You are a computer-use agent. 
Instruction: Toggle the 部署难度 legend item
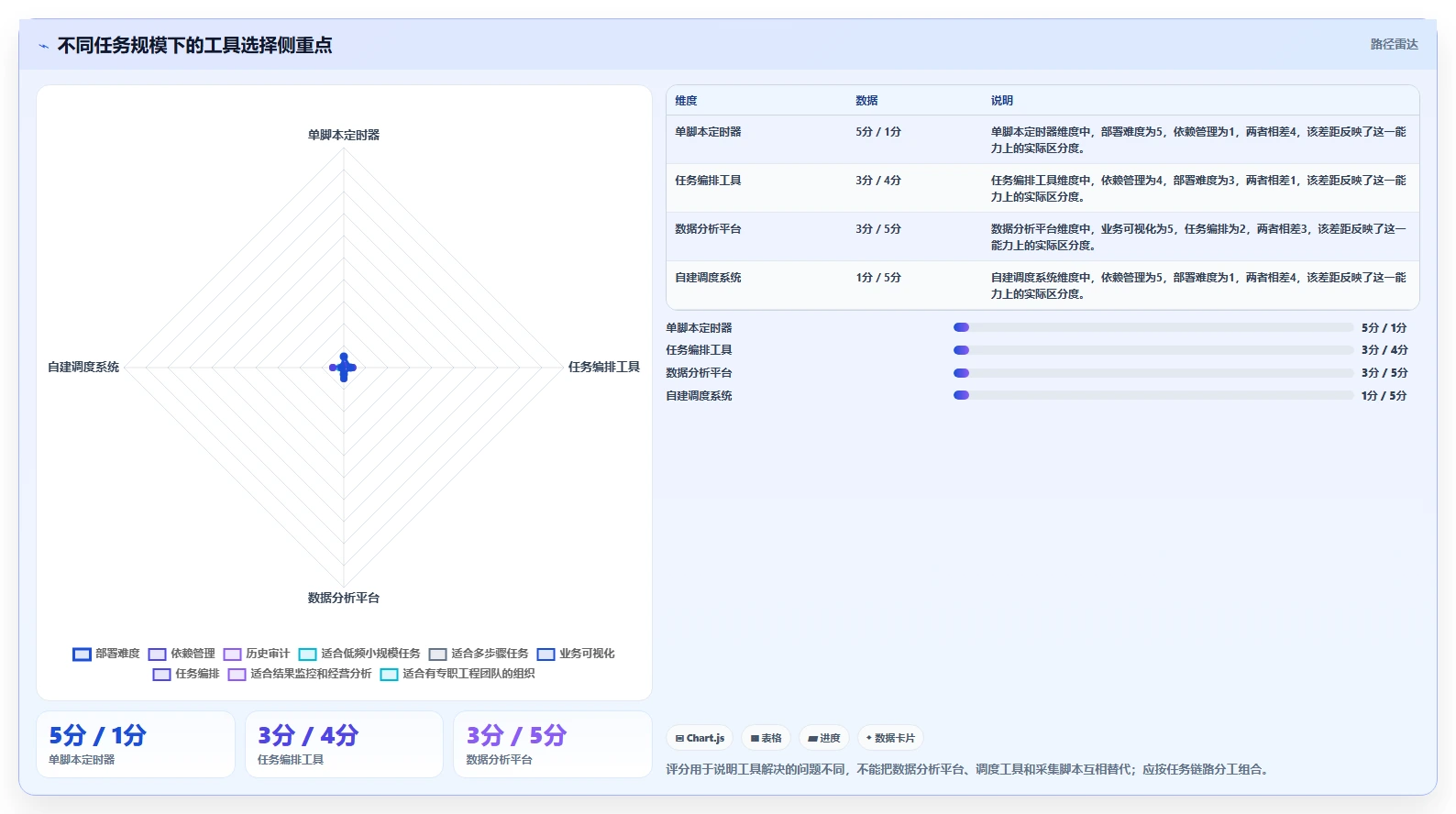point(106,654)
